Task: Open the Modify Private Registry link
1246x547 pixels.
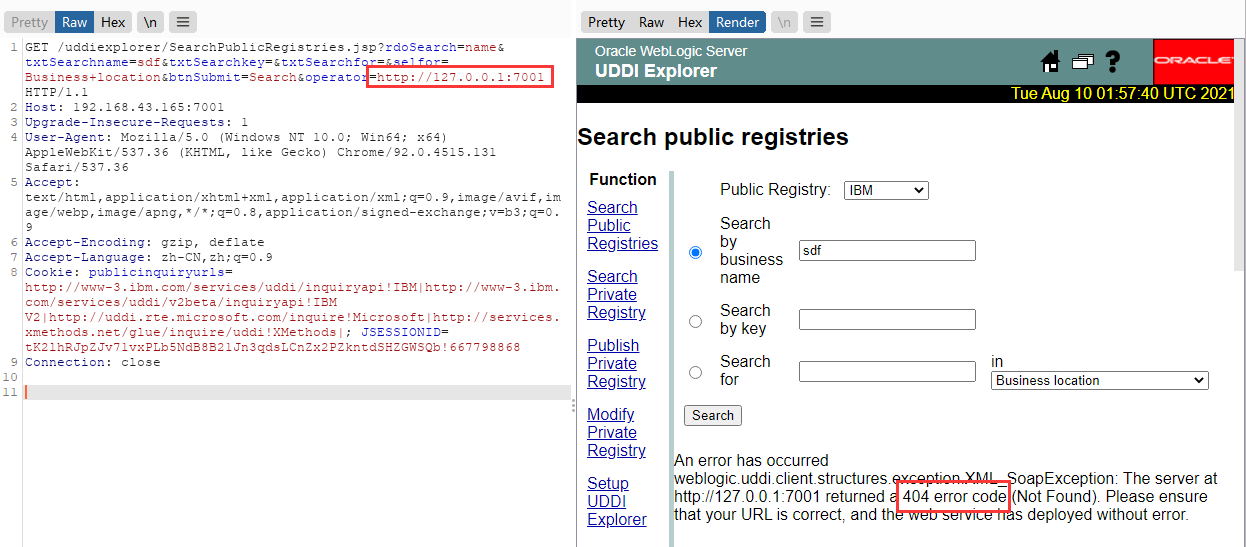Action: tap(616, 432)
